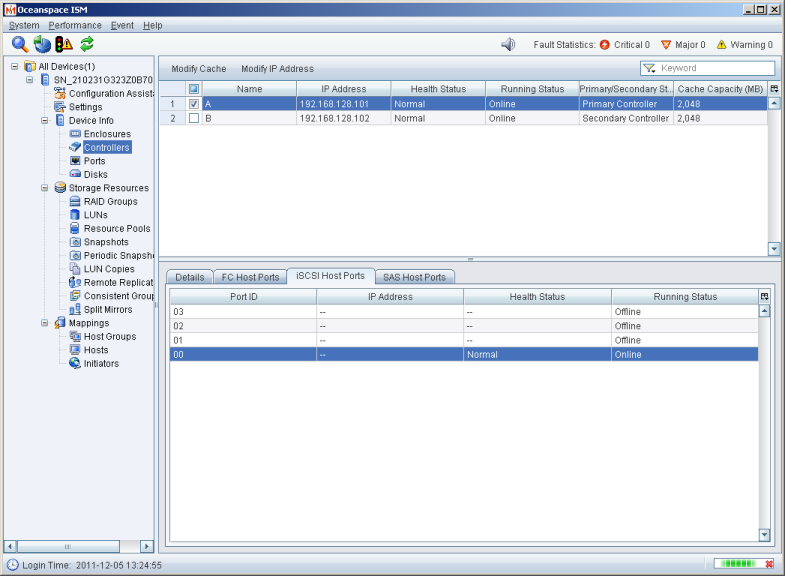Select the port 02 row

[x=464, y=326]
